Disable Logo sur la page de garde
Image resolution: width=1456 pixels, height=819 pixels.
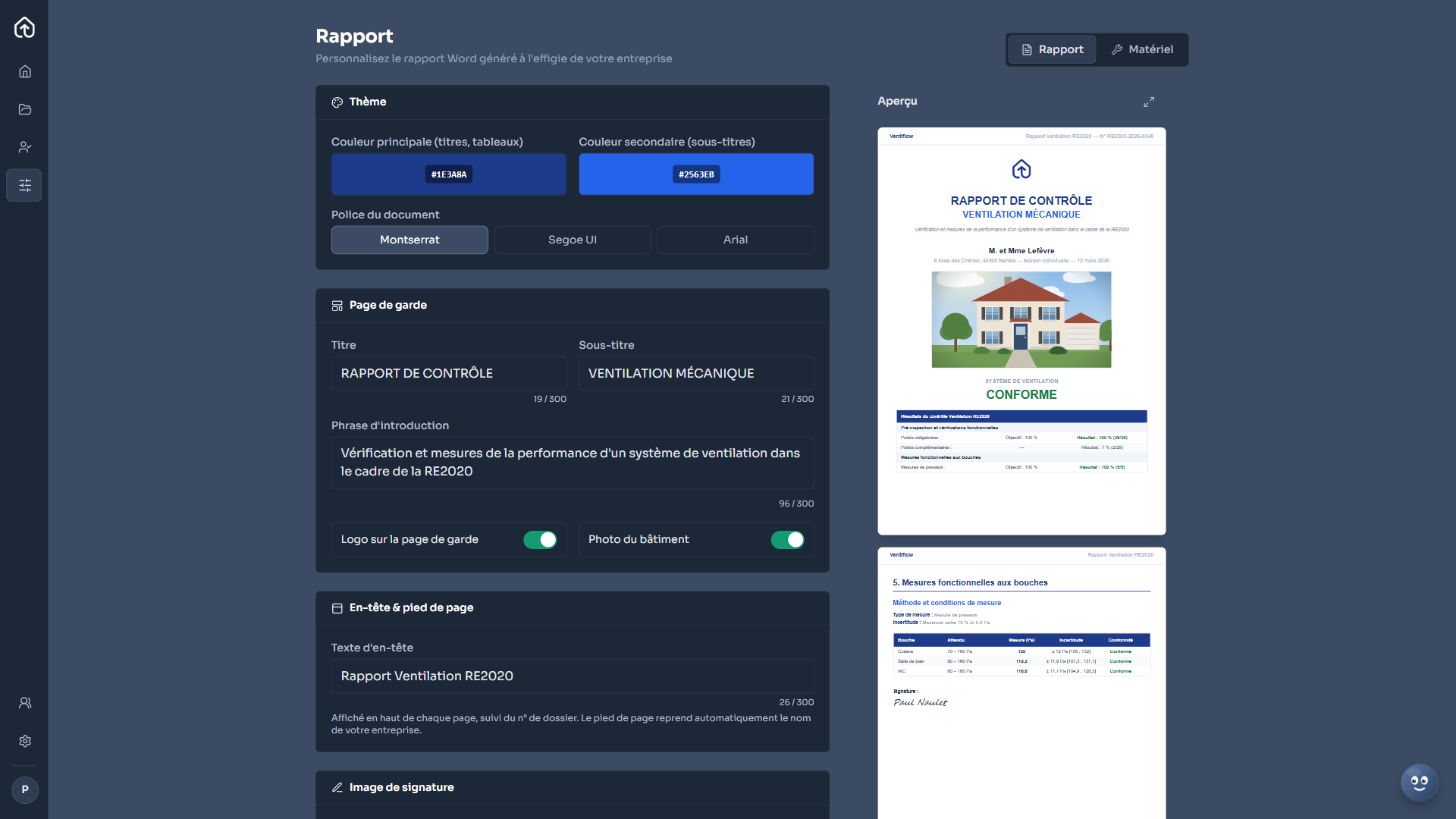click(x=540, y=539)
